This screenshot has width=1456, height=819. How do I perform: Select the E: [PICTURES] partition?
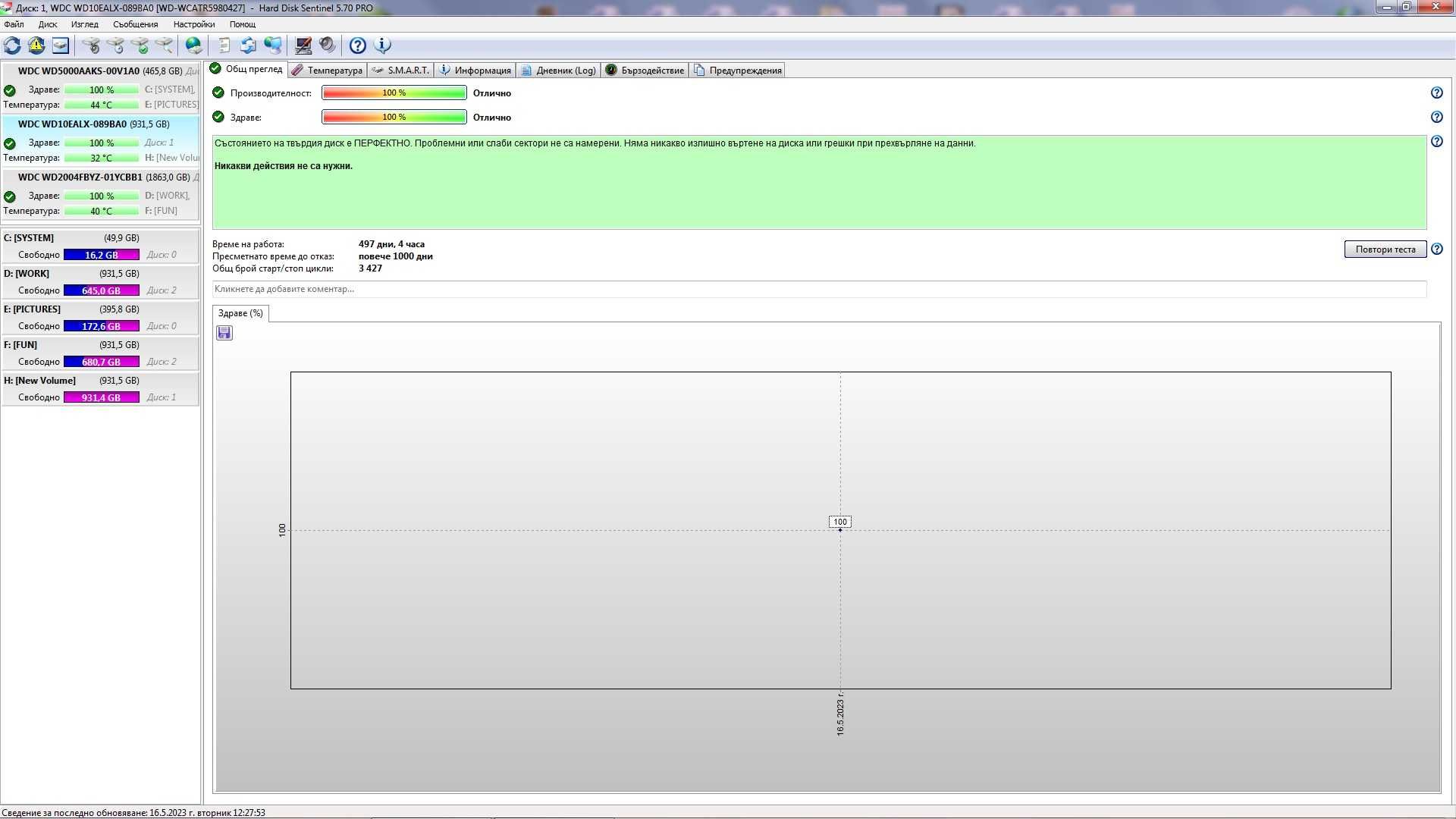point(100,318)
